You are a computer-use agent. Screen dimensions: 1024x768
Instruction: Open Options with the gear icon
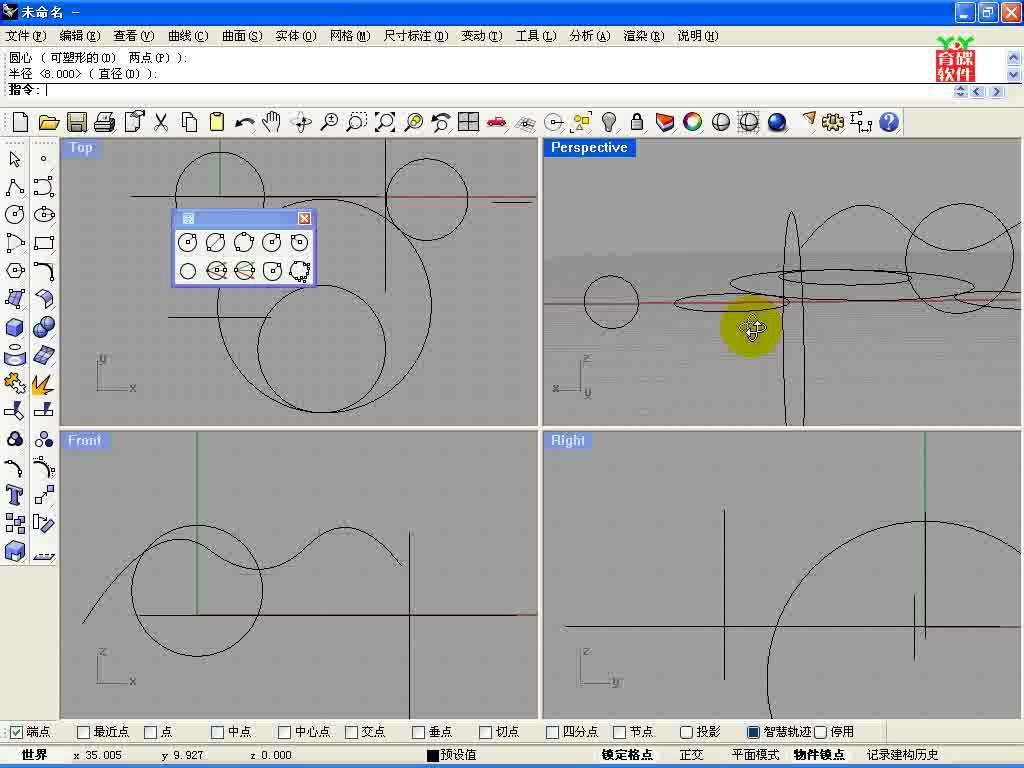pos(833,122)
